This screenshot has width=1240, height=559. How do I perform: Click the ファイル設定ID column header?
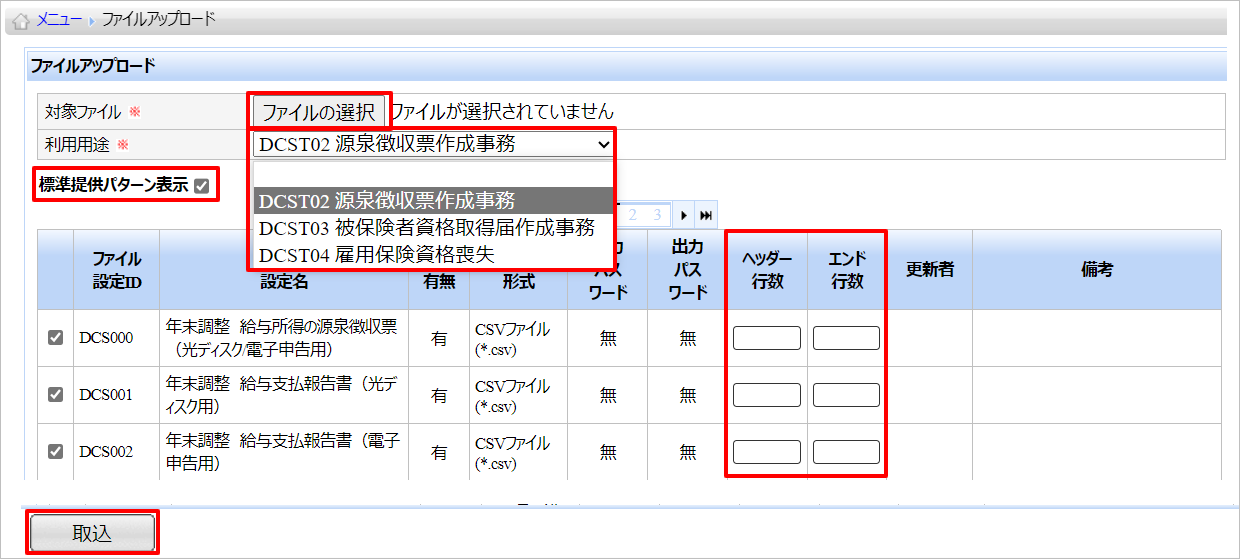117,270
